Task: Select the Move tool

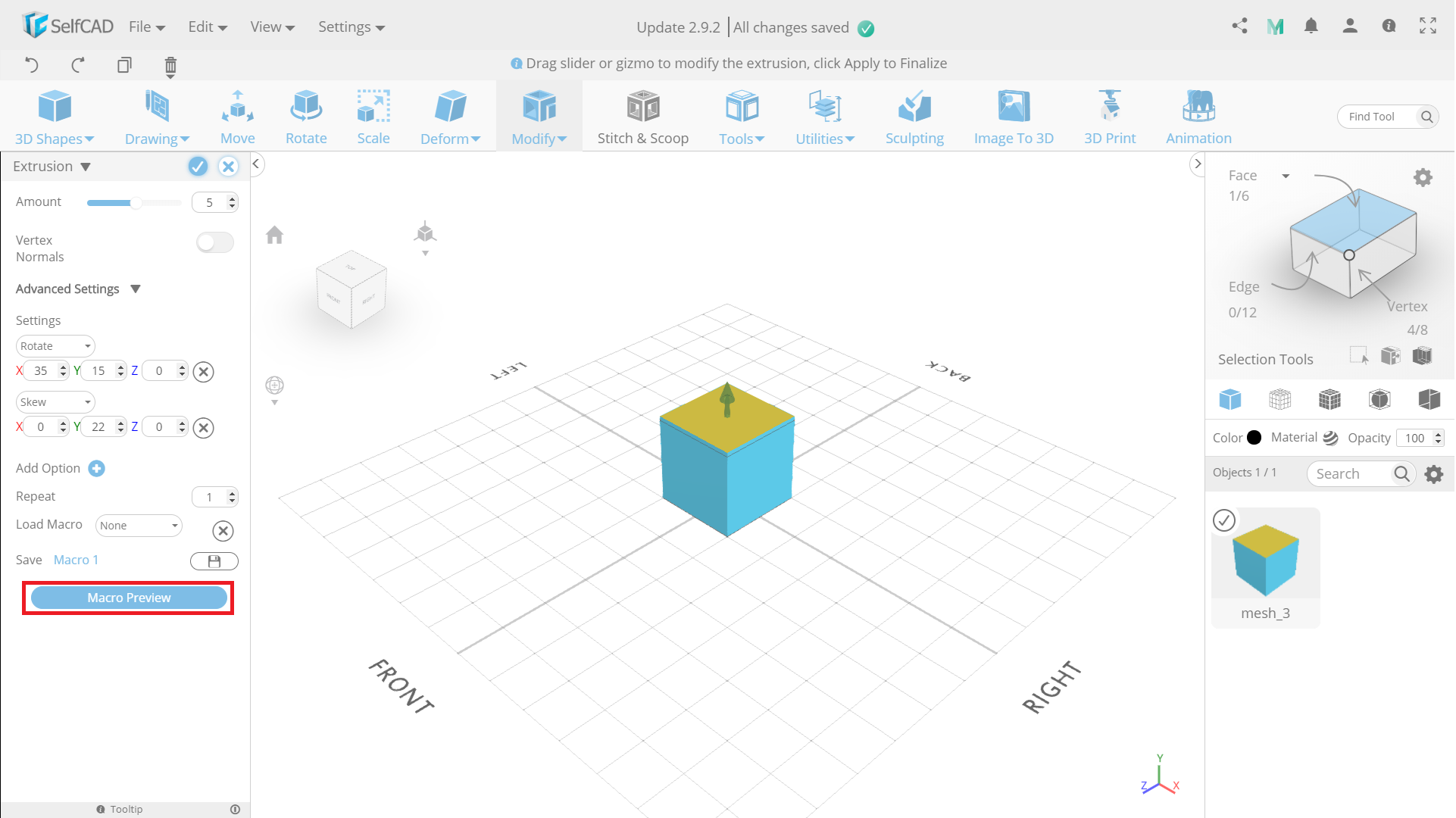Action: [x=237, y=117]
